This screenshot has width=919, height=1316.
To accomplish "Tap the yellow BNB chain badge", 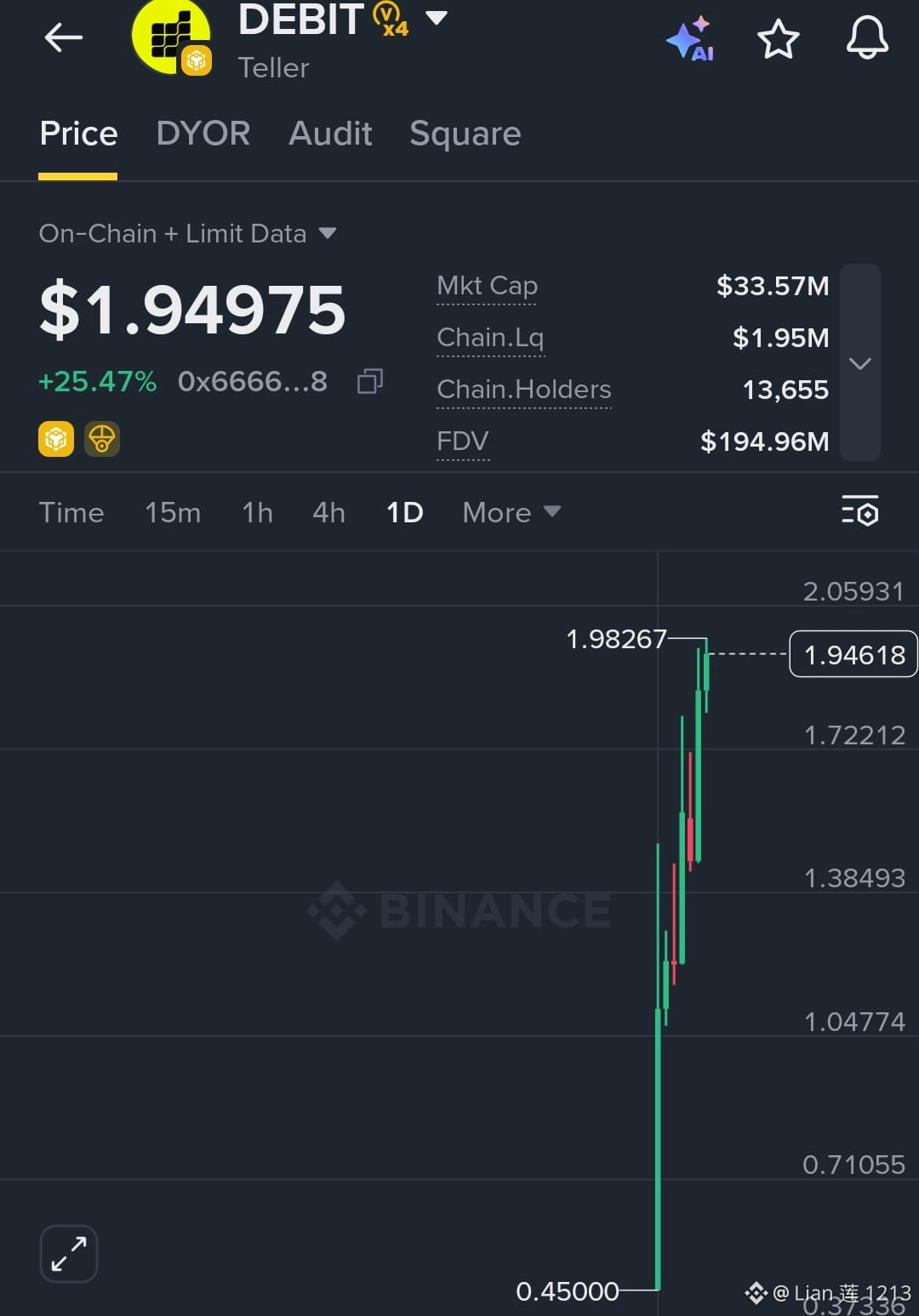I will coord(56,439).
